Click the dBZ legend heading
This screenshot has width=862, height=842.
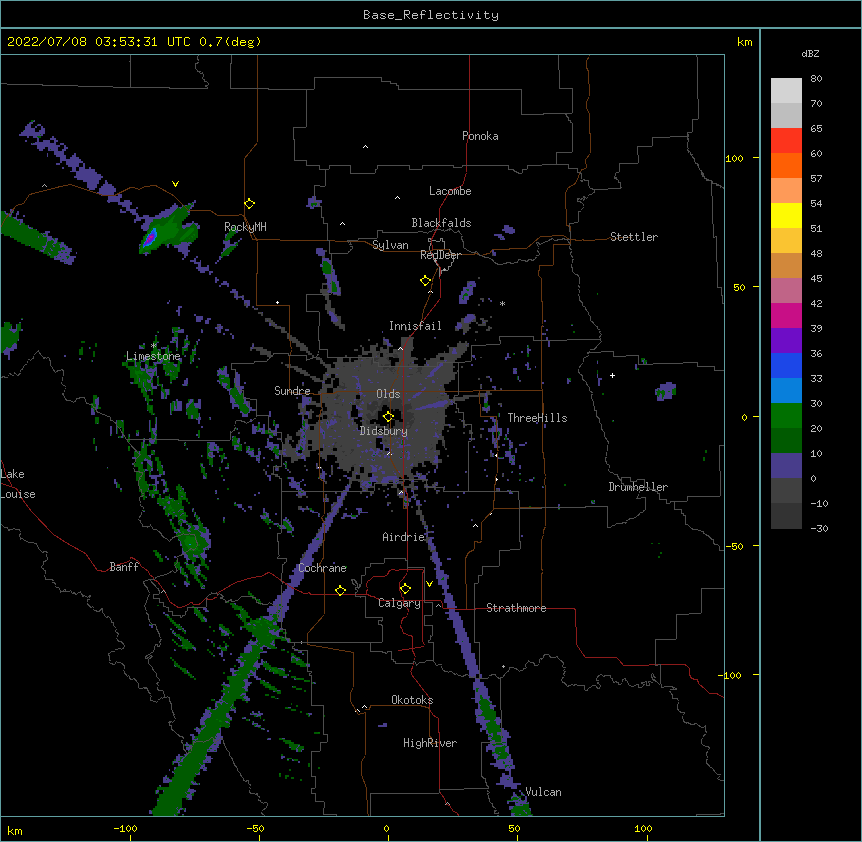(810, 53)
